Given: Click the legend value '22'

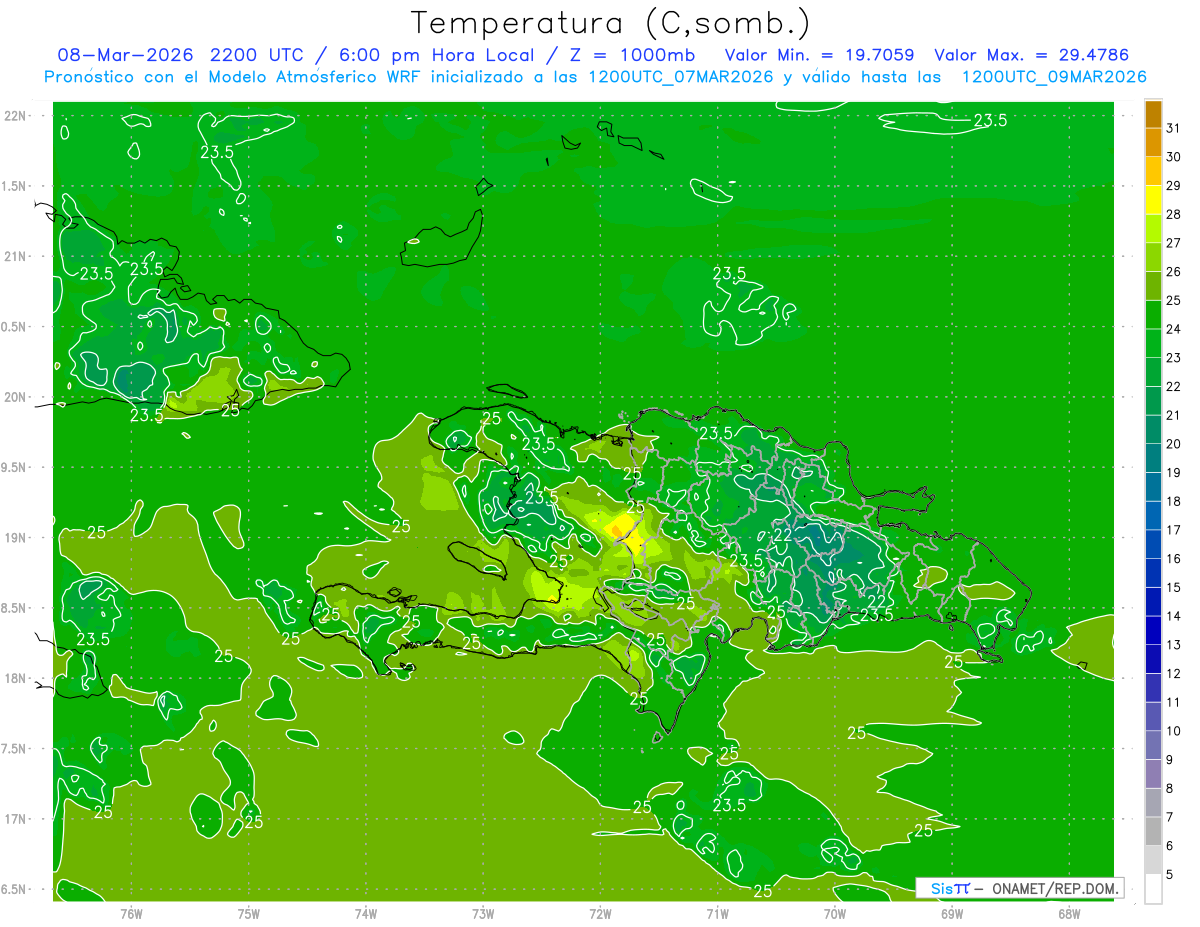Looking at the screenshot, I should (1174, 386).
